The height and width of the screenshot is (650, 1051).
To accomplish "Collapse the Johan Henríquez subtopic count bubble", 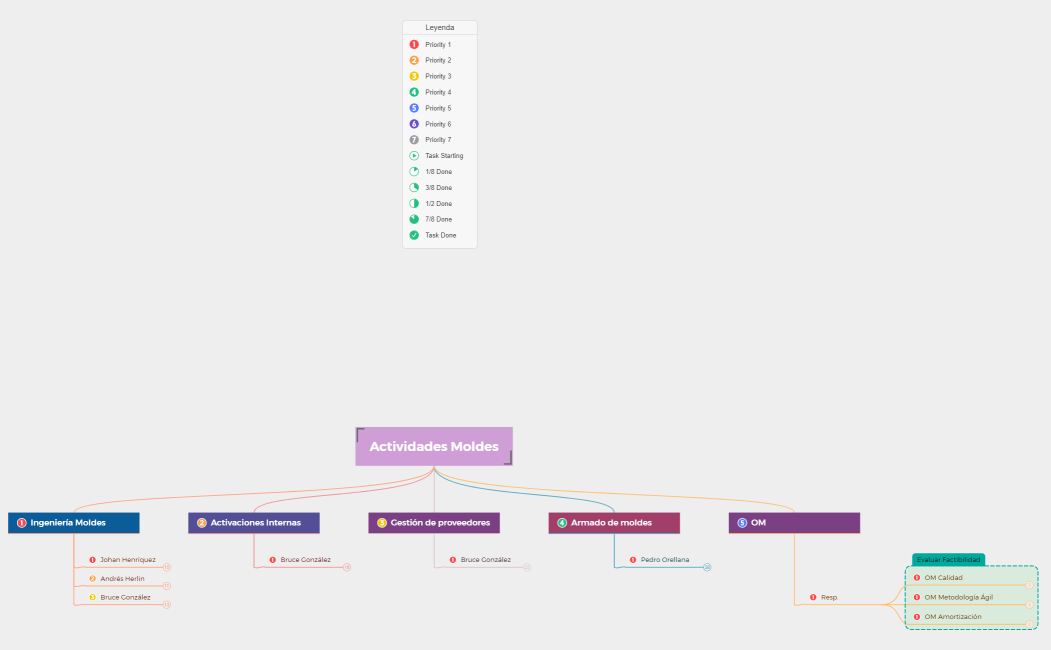I will [167, 567].
